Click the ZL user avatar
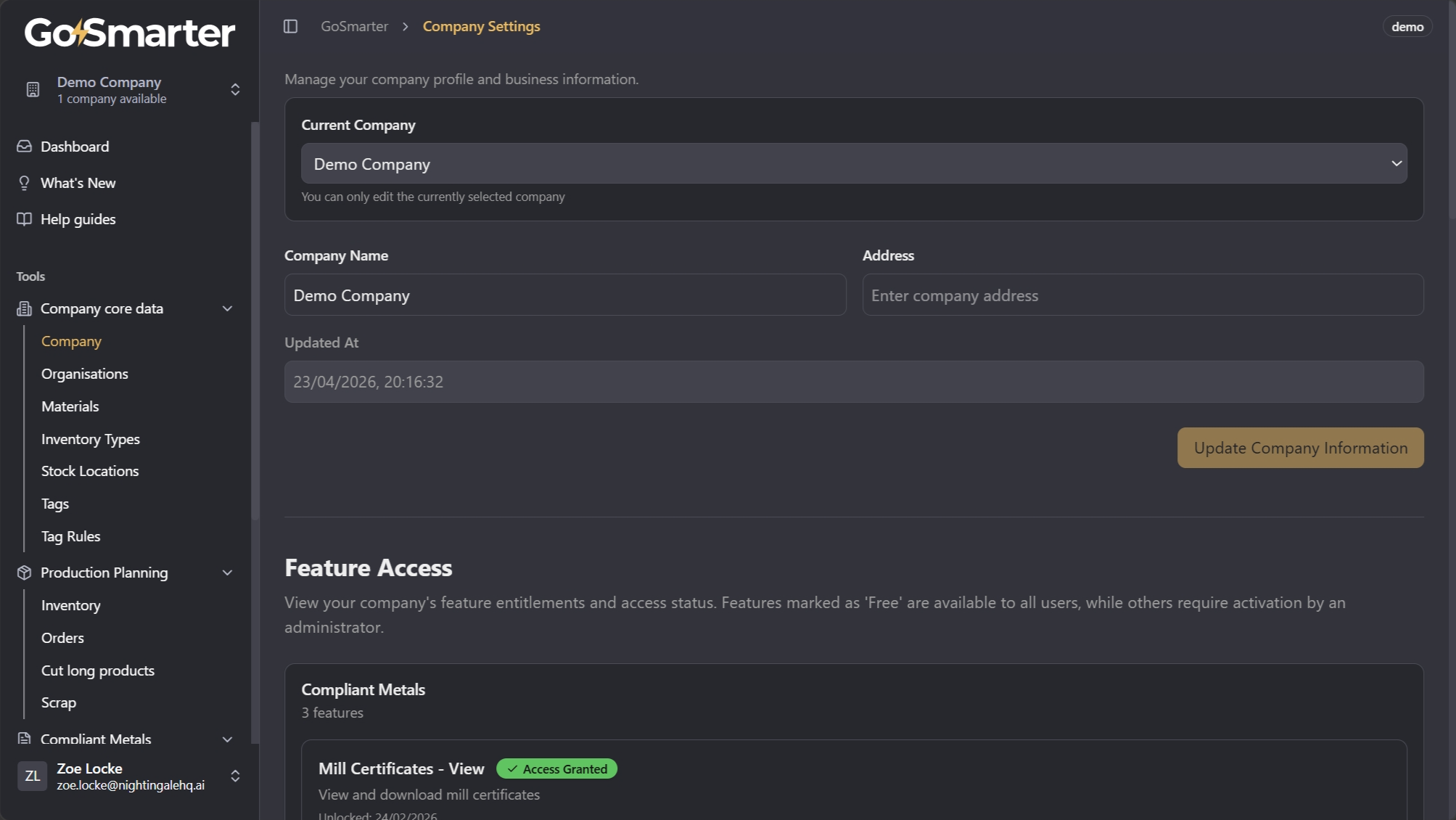 pyautogui.click(x=32, y=776)
